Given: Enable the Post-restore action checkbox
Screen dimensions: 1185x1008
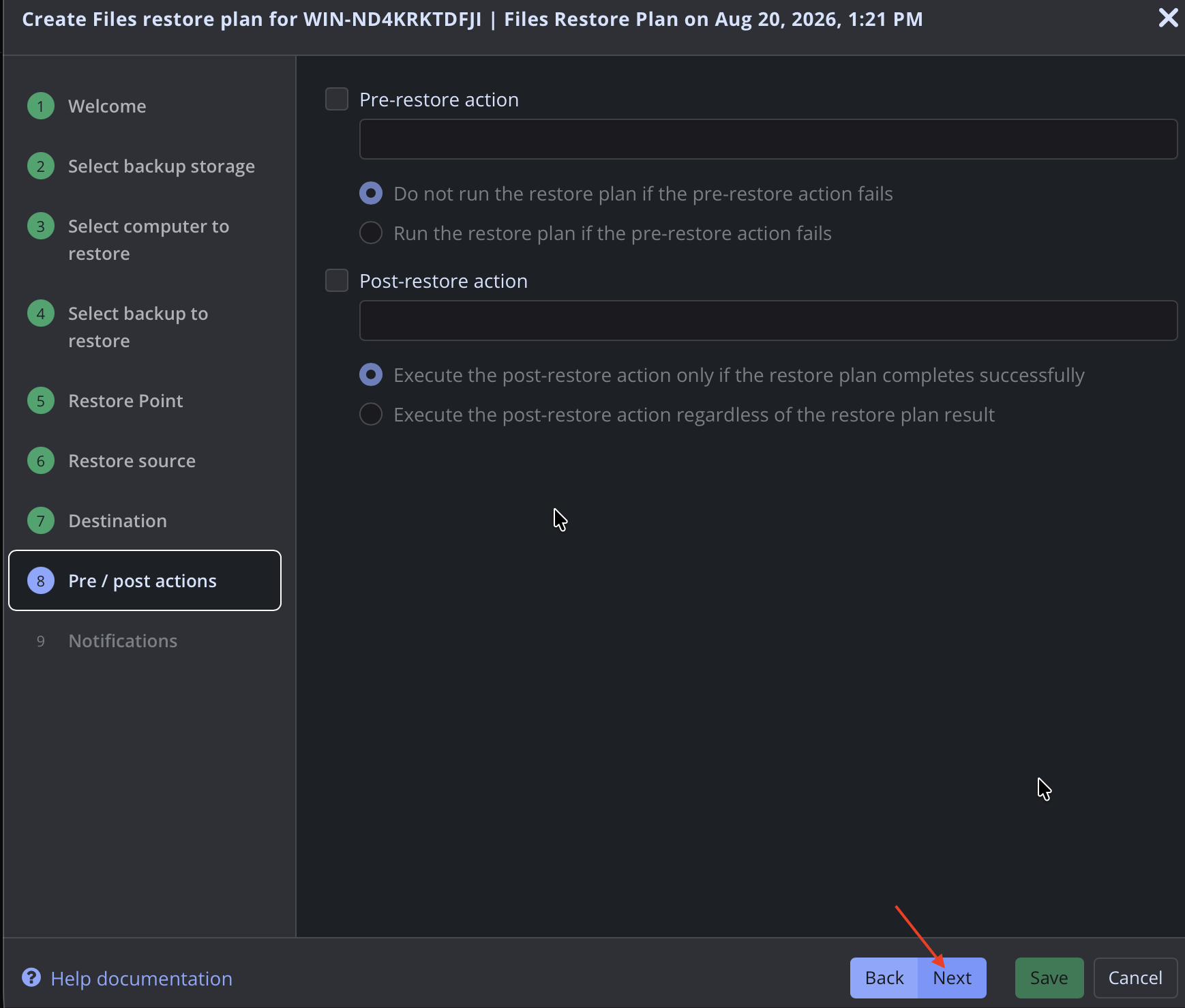Looking at the screenshot, I should click(337, 280).
